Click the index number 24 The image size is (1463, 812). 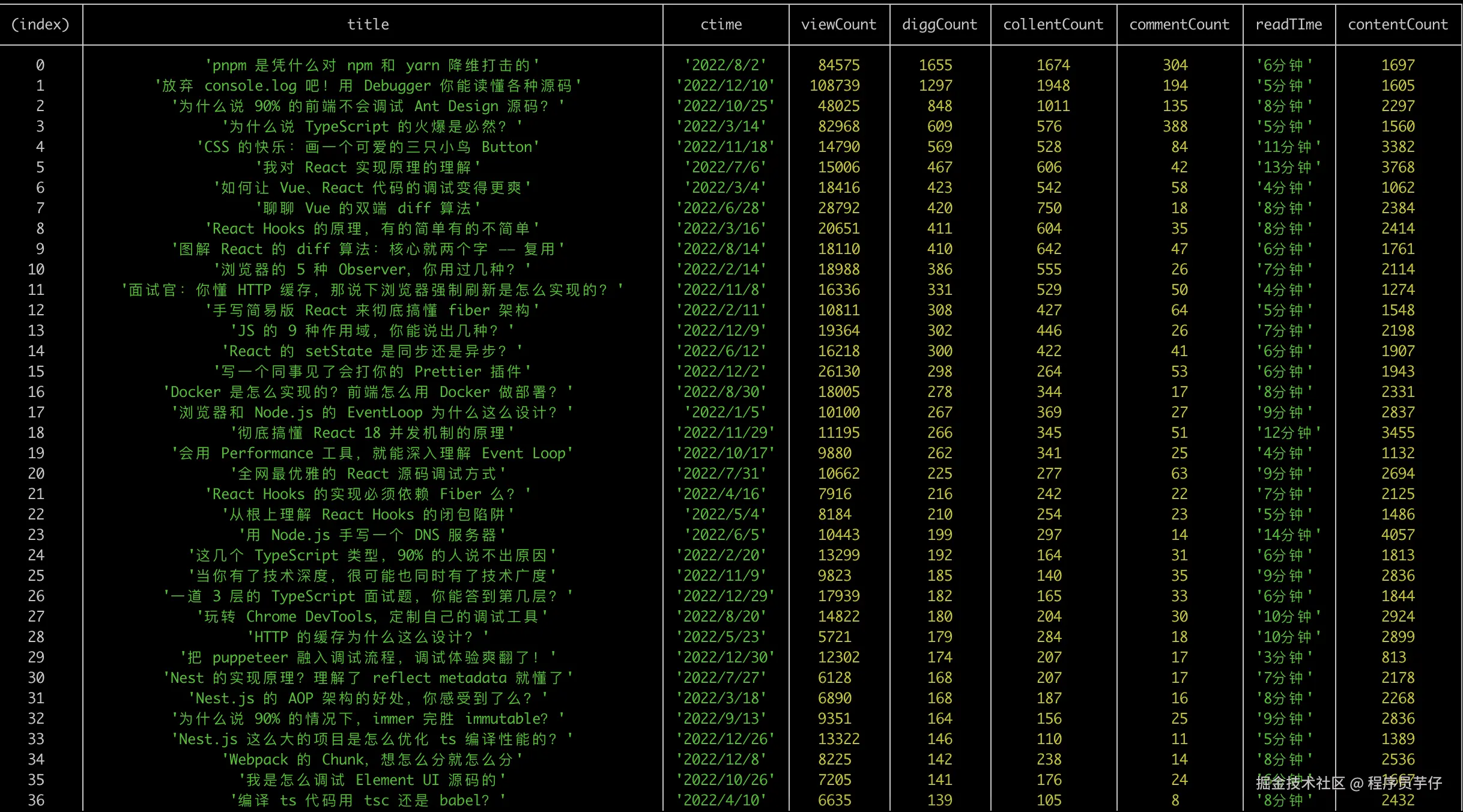[x=36, y=556]
